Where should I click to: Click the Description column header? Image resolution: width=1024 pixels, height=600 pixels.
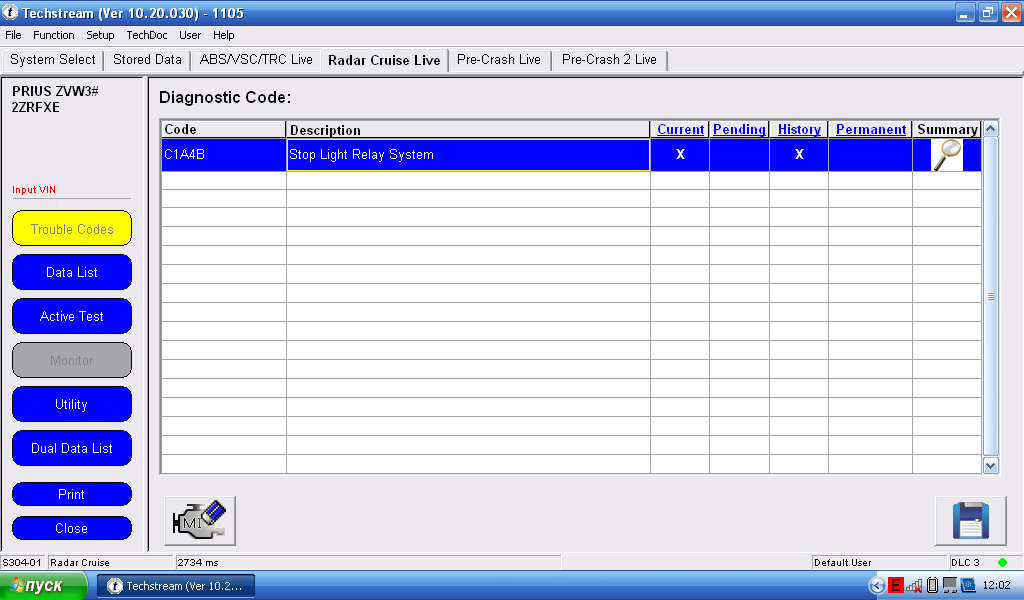[x=468, y=129]
